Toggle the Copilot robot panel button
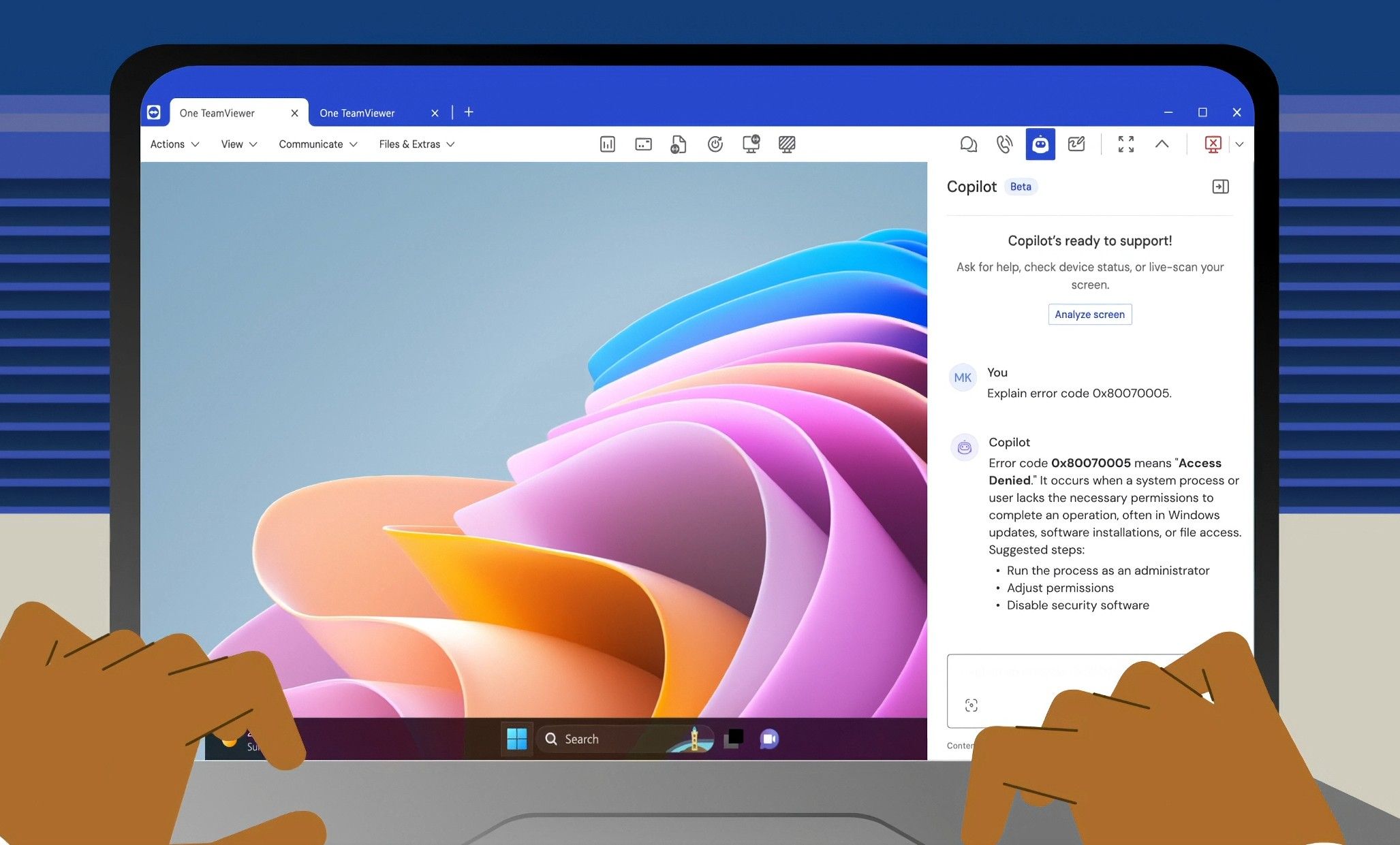1400x845 pixels. point(1040,144)
